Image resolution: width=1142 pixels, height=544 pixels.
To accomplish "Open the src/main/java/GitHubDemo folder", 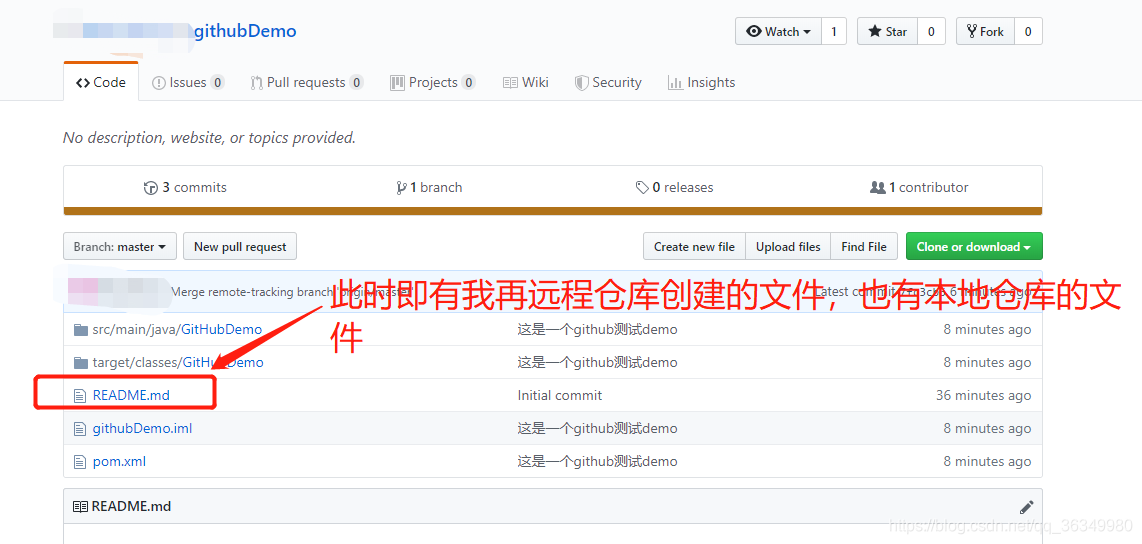I will click(x=177, y=329).
